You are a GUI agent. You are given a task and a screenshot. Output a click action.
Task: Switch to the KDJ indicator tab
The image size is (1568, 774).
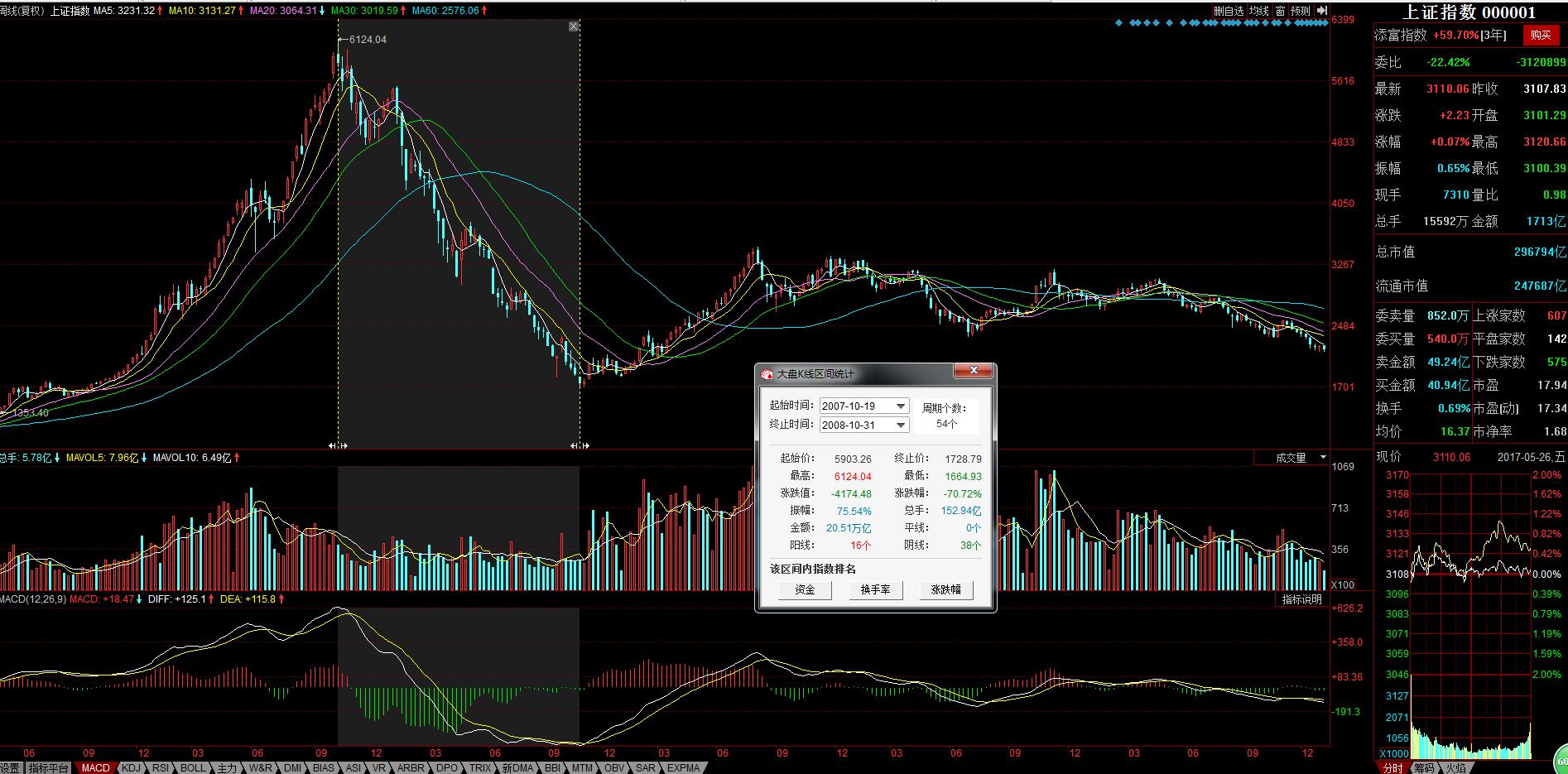click(131, 767)
